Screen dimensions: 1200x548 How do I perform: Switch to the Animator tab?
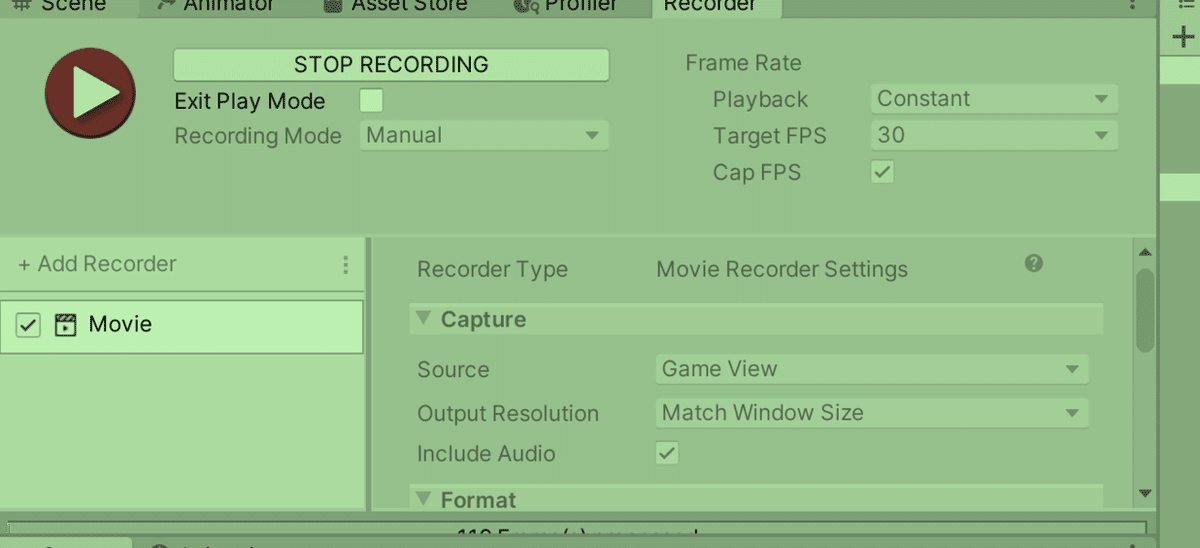(215, 6)
